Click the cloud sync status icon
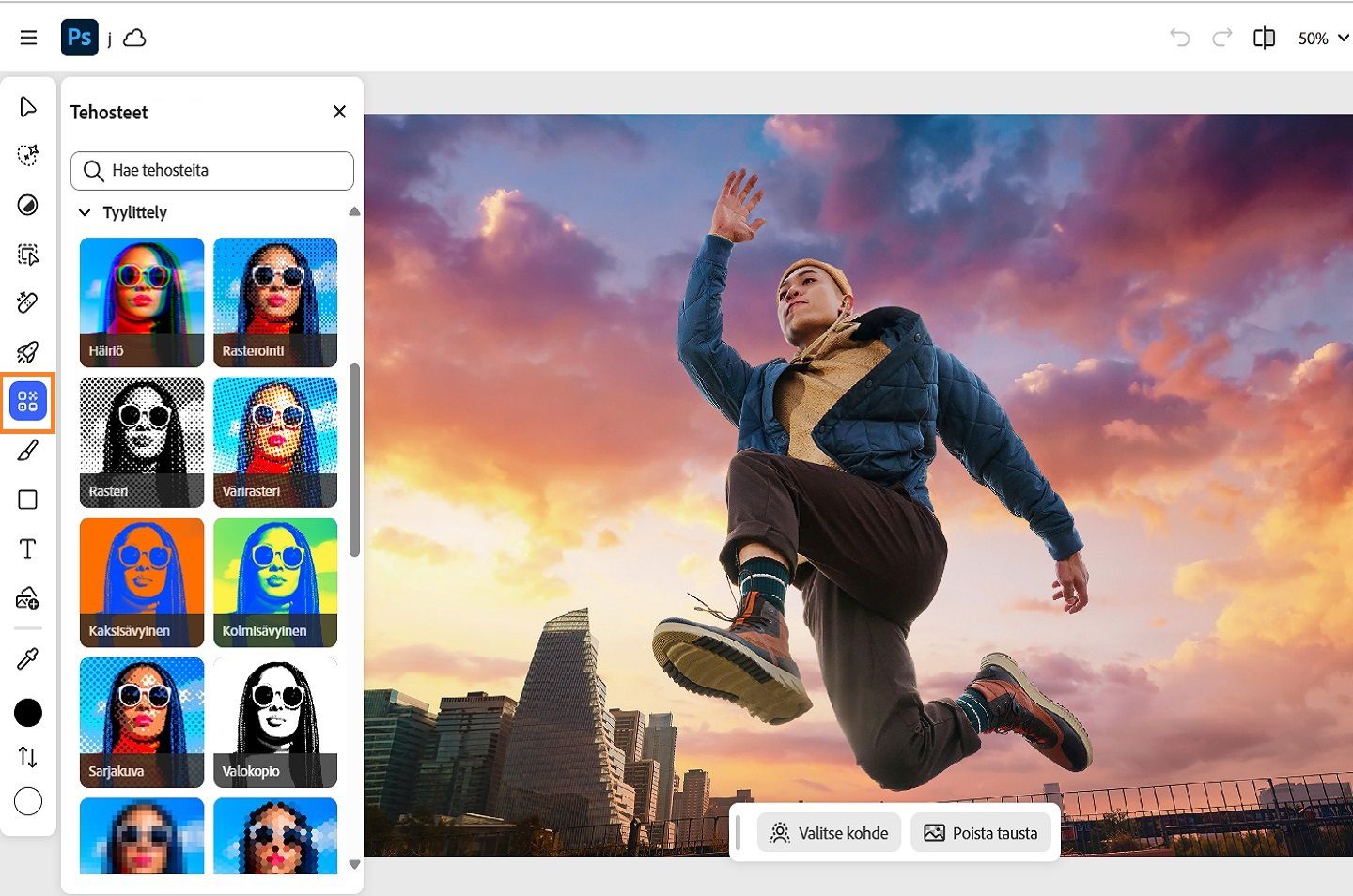Screen dimensions: 1353x896 135,38
